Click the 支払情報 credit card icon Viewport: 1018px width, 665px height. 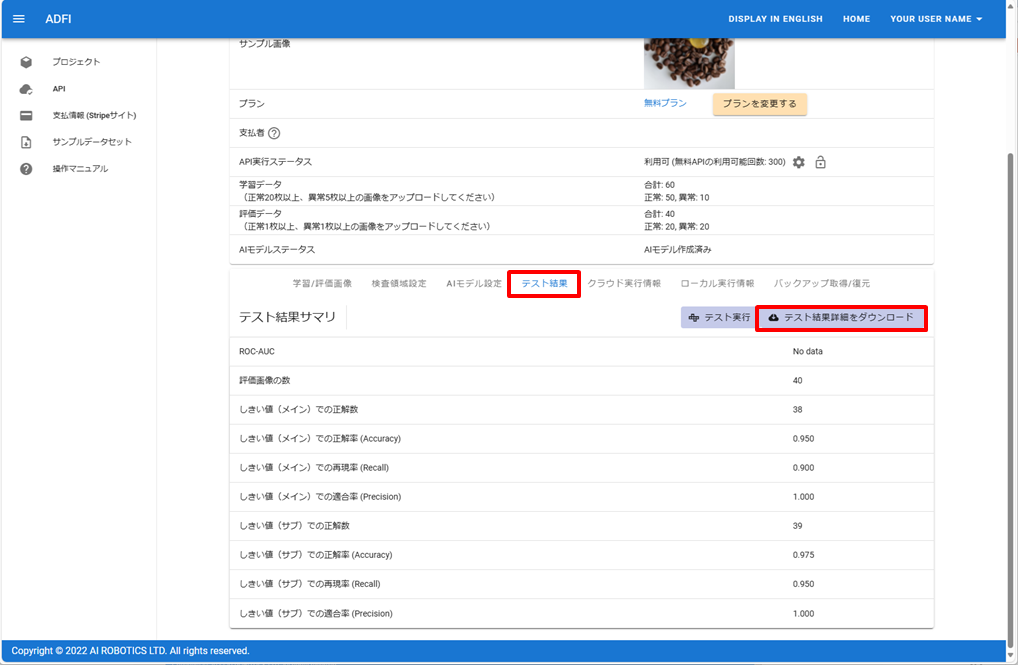(26, 116)
